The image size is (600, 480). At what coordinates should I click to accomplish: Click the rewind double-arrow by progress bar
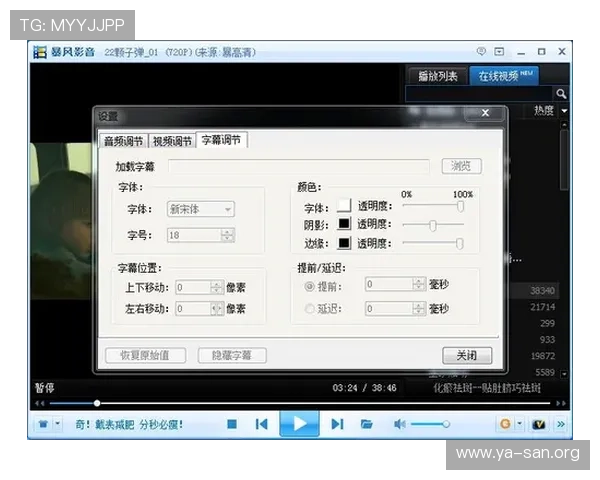tap(39, 403)
